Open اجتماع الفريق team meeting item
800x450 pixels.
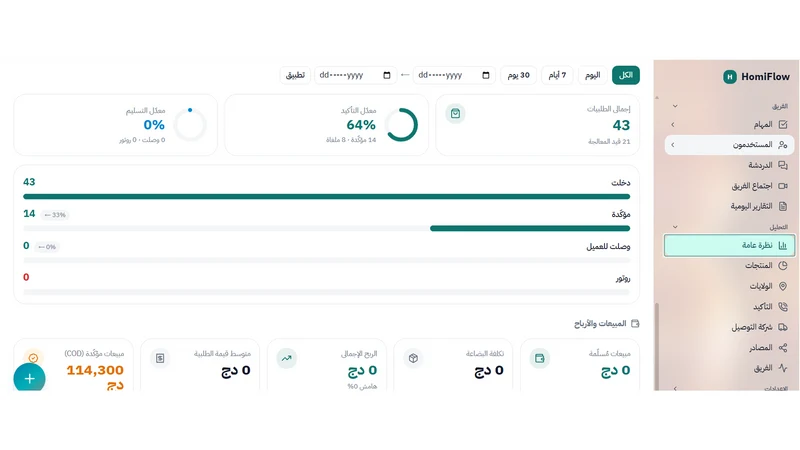[729, 186]
